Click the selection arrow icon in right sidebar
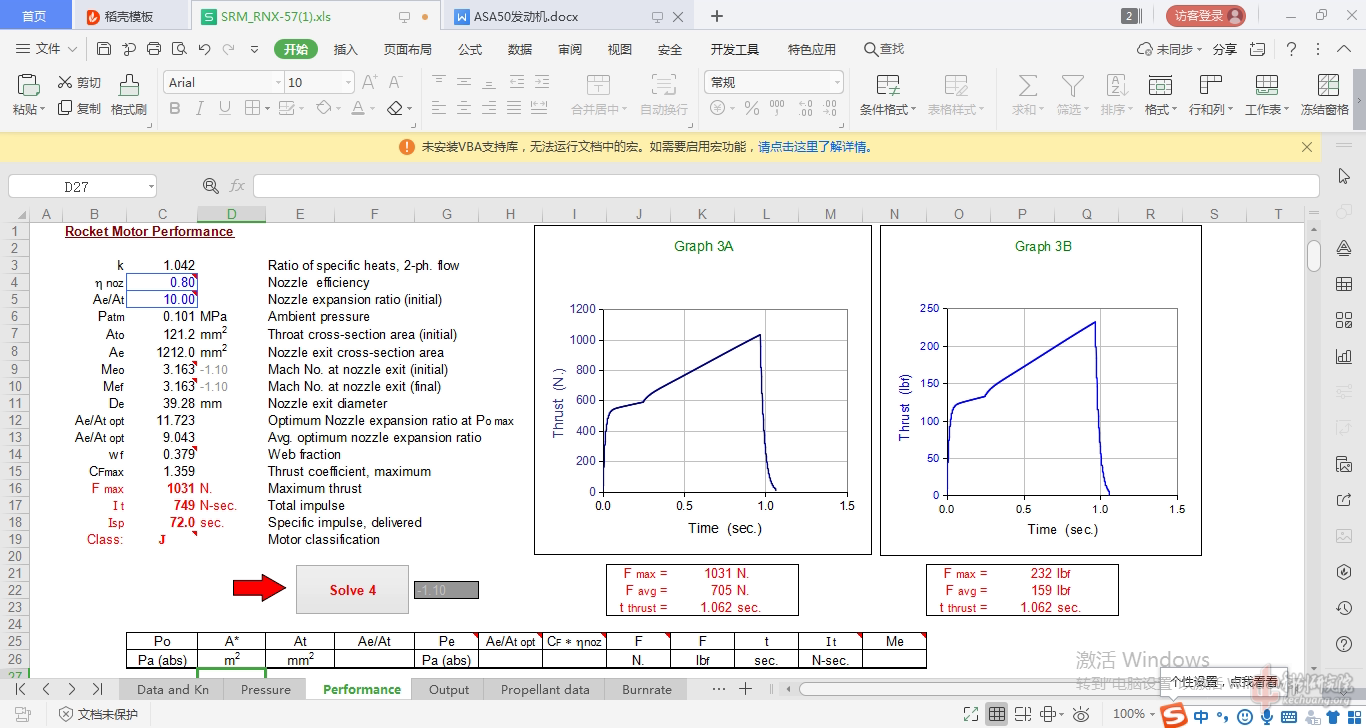The image size is (1366, 728). coord(1344,176)
